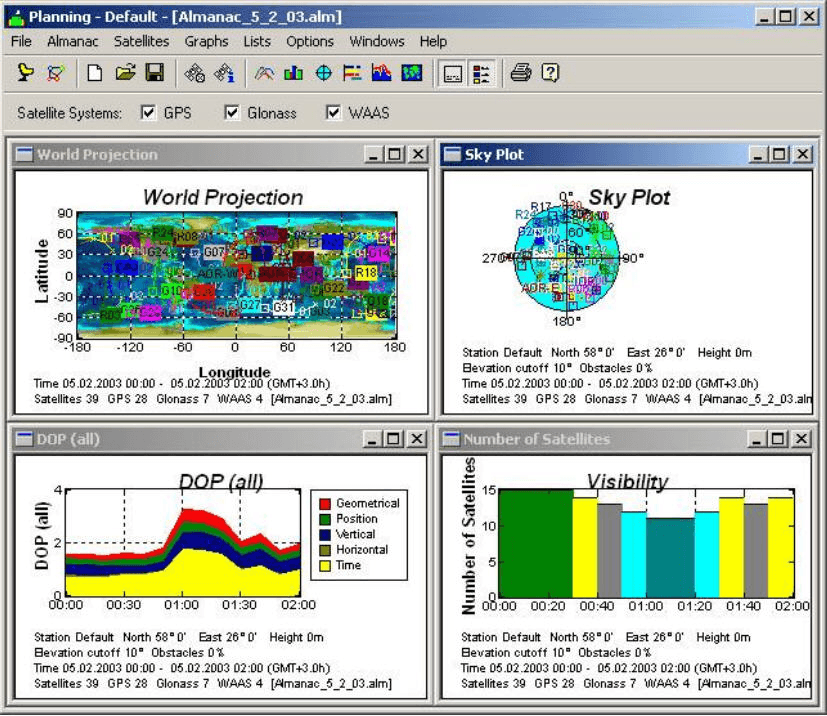Maximize the Sky Plot sub-window
Image resolution: width=827 pixels, height=716 pixels.
click(780, 154)
